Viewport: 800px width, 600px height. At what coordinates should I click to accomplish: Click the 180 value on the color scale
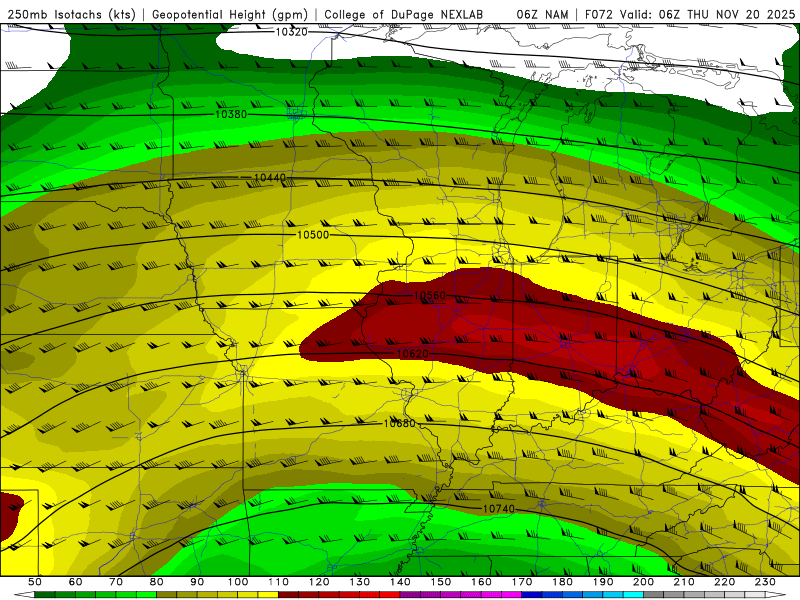(x=562, y=582)
